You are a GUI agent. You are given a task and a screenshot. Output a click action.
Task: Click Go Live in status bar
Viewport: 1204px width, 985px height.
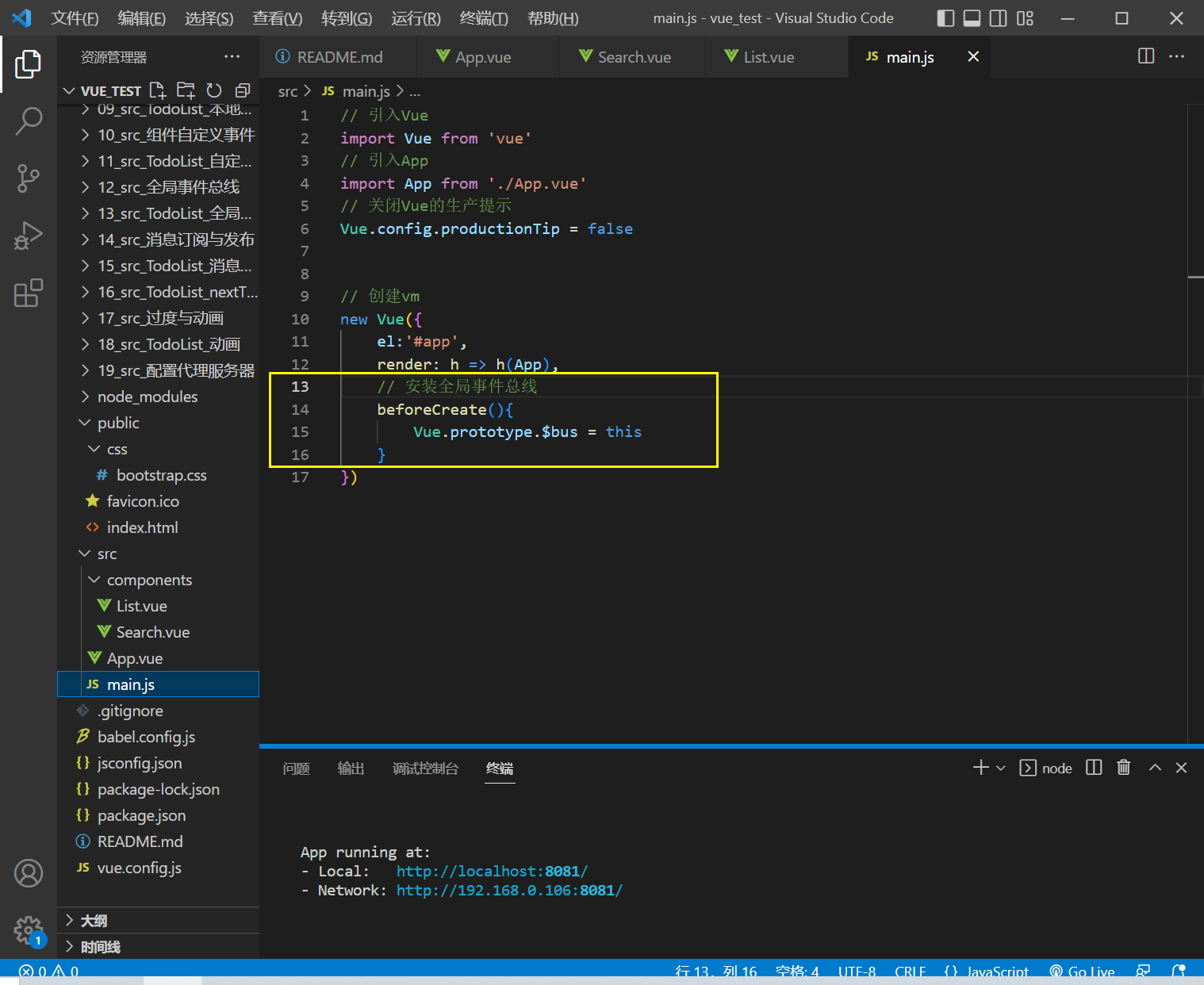(x=1082, y=972)
